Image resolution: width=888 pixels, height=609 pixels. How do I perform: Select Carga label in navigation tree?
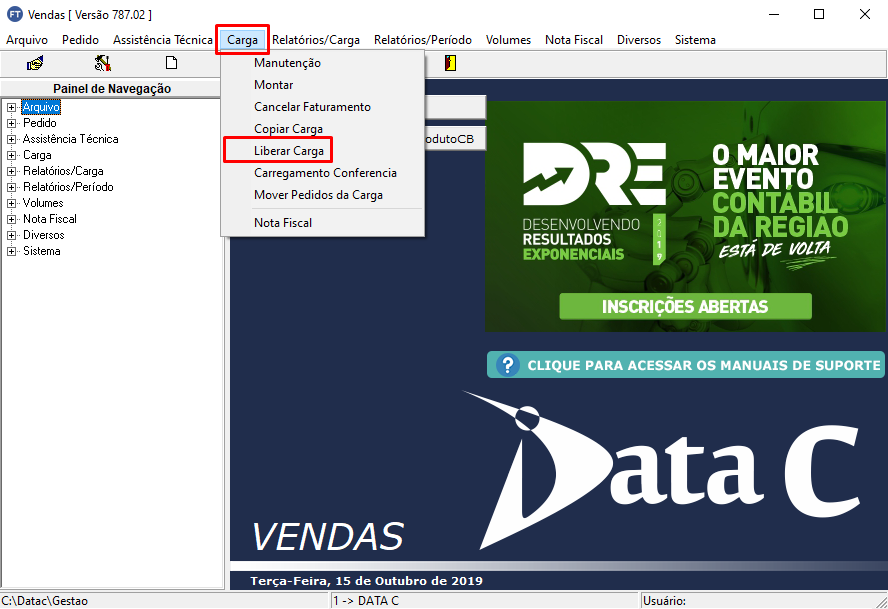coord(37,155)
